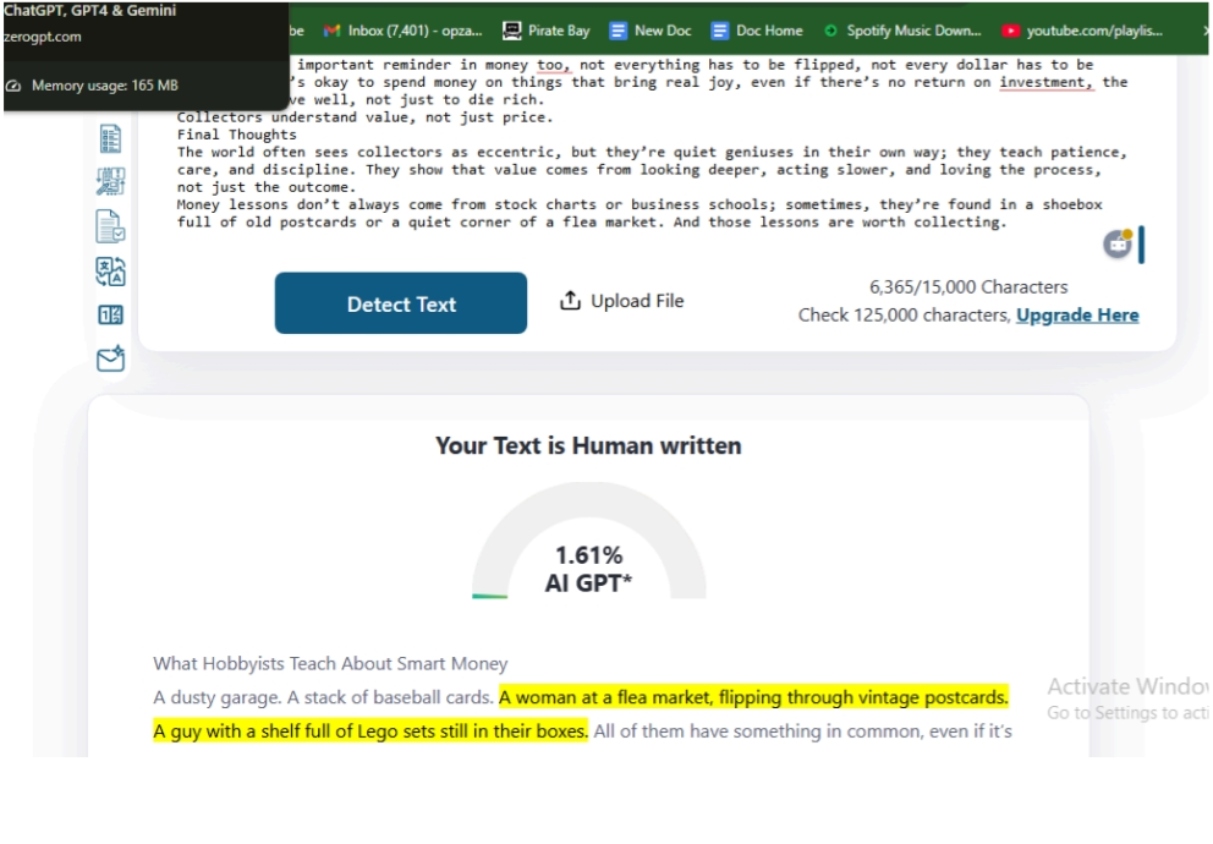
Task: Click "Check 125,000 characters," text
Action: coord(905,315)
